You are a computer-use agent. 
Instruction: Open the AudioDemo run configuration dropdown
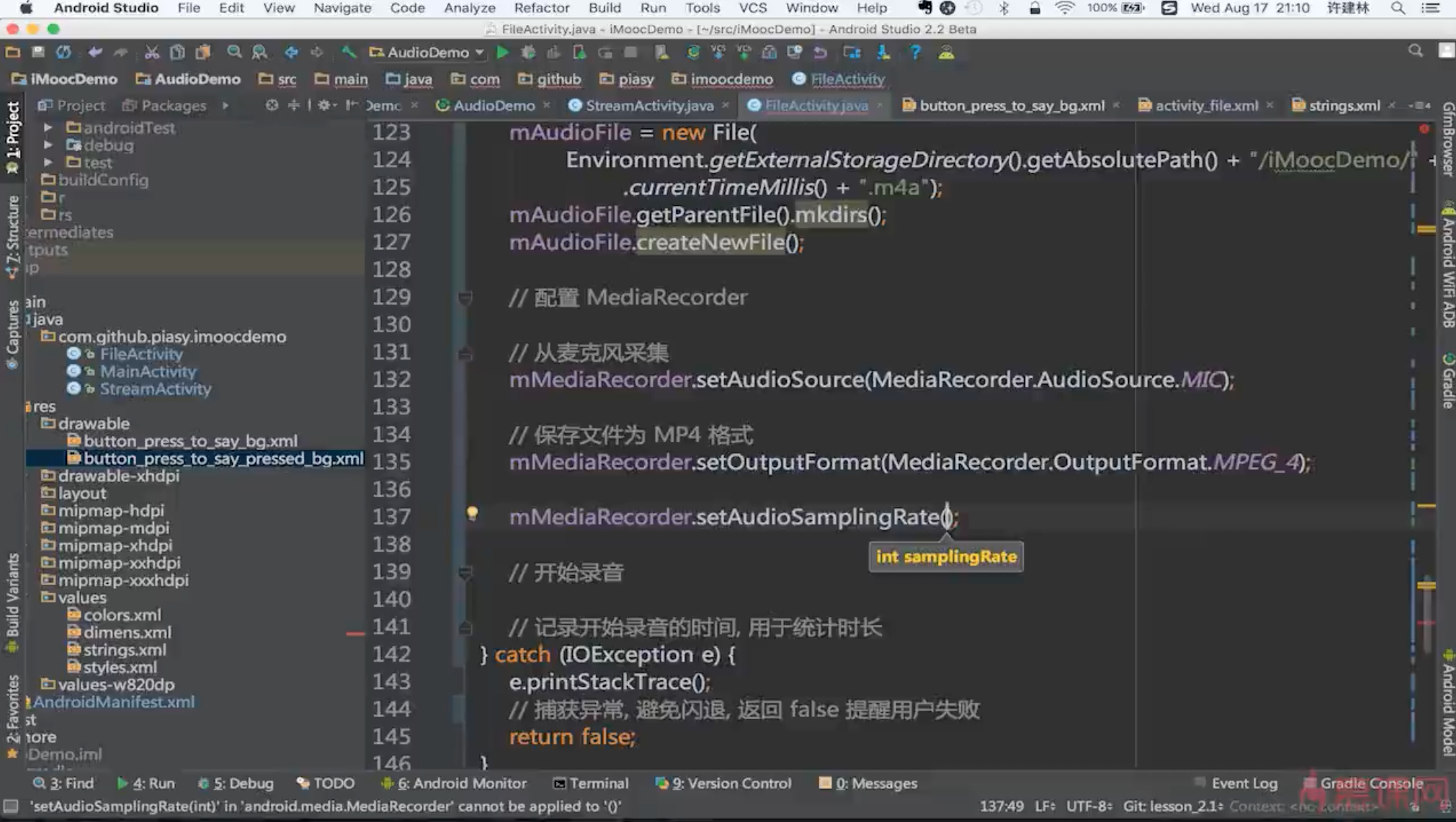point(428,52)
